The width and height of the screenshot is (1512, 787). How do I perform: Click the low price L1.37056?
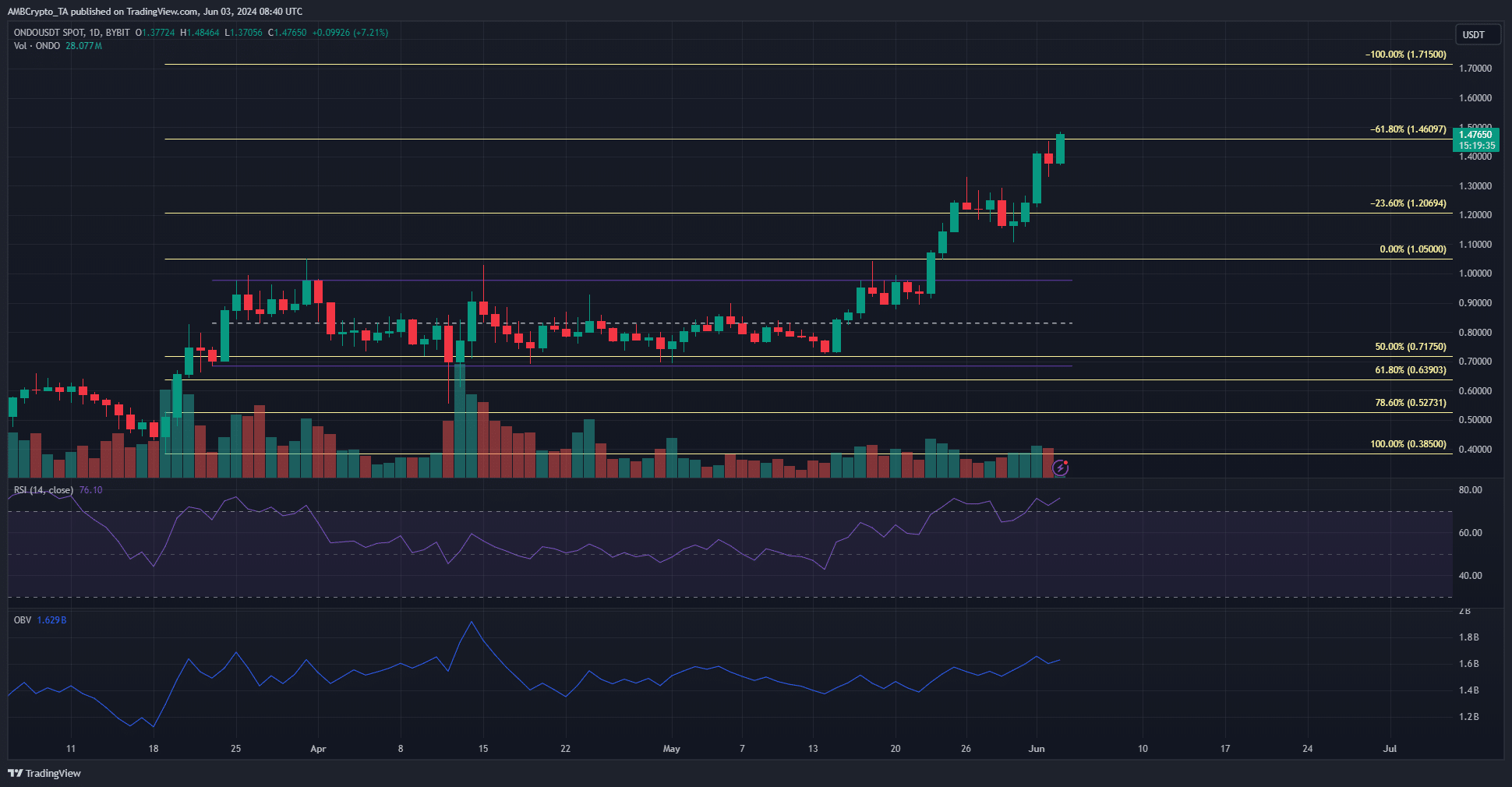click(243, 33)
